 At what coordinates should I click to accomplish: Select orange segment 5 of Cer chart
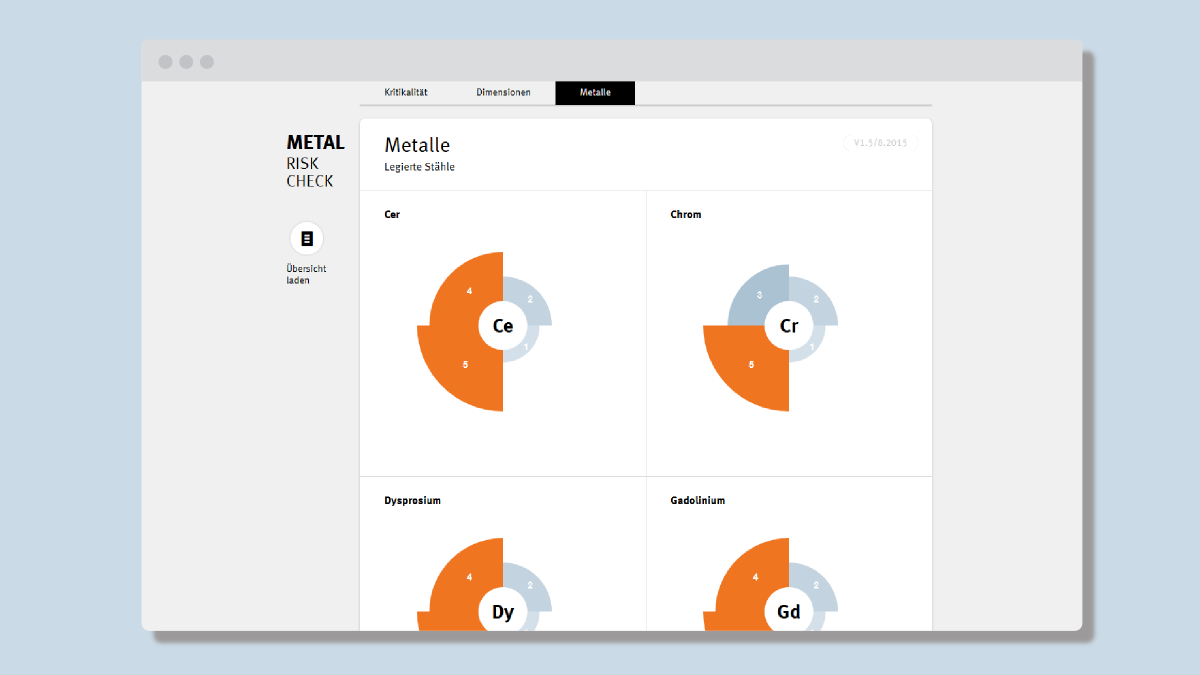click(x=463, y=368)
